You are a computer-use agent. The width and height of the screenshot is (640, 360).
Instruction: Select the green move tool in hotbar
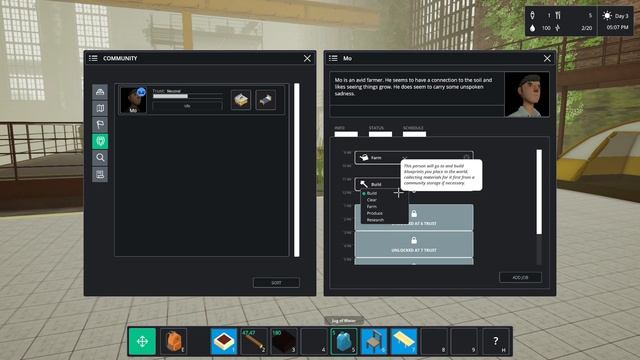142,341
